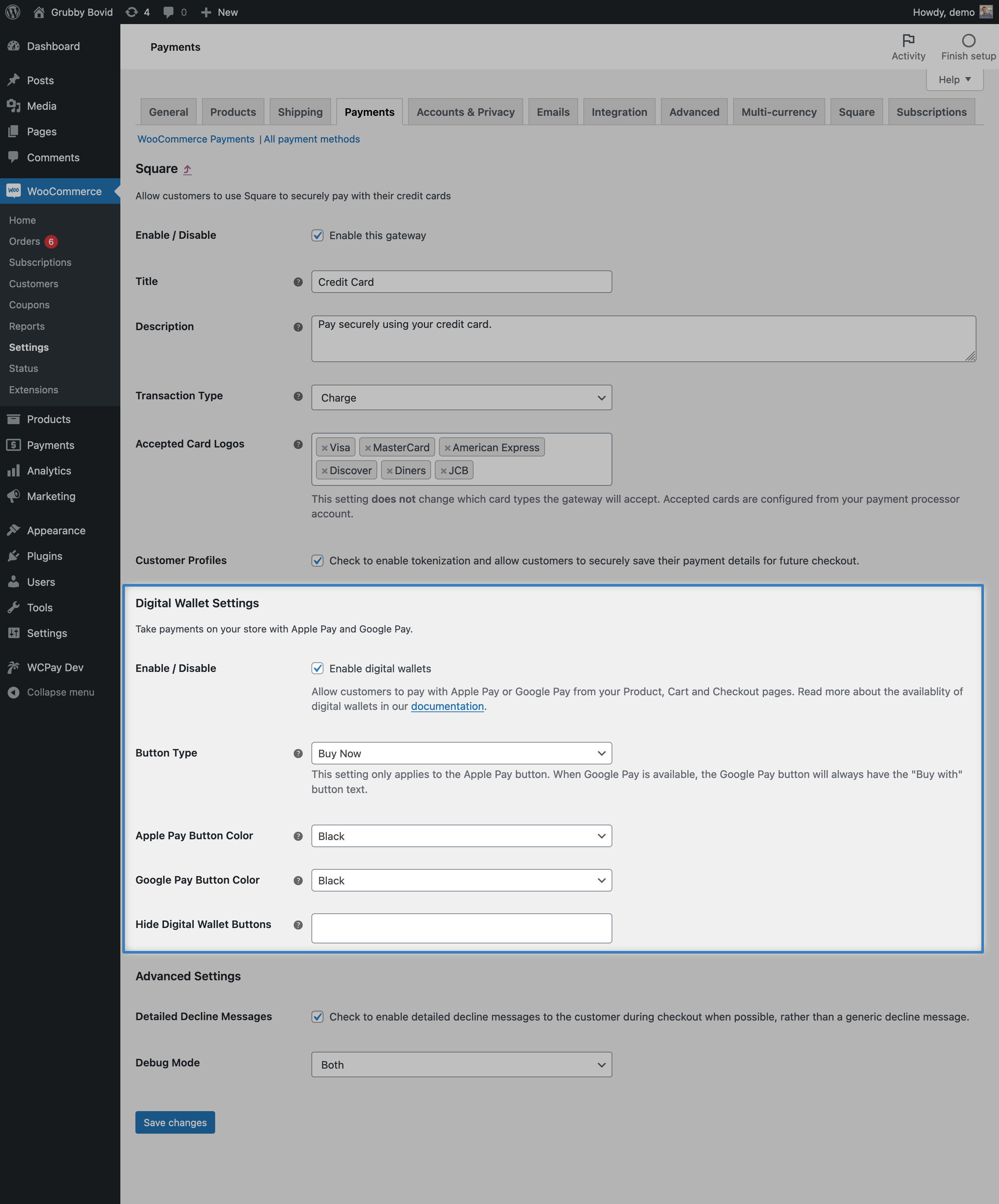Open the Transaction Type dropdown
Viewport: 999px width, 1204px height.
[x=461, y=397]
